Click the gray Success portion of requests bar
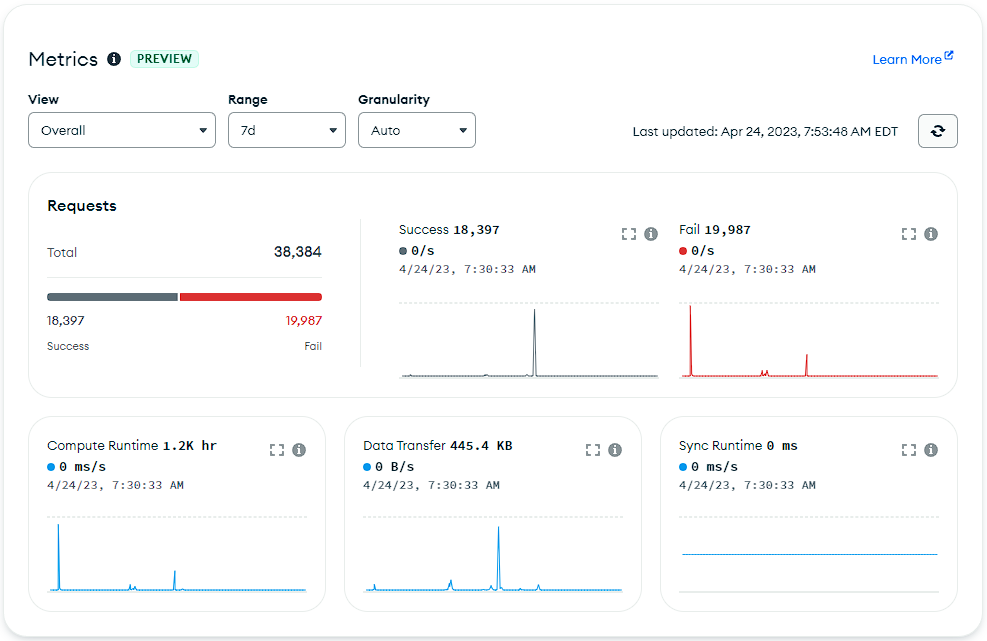Screen dimensions: 987x641 pos(112,297)
